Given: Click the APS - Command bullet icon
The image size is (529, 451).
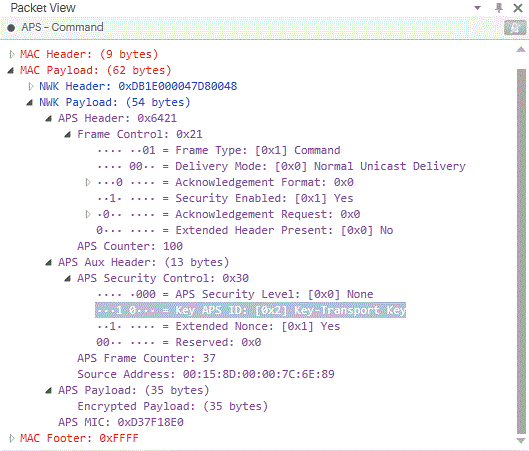Looking at the screenshot, I should [x=11, y=28].
